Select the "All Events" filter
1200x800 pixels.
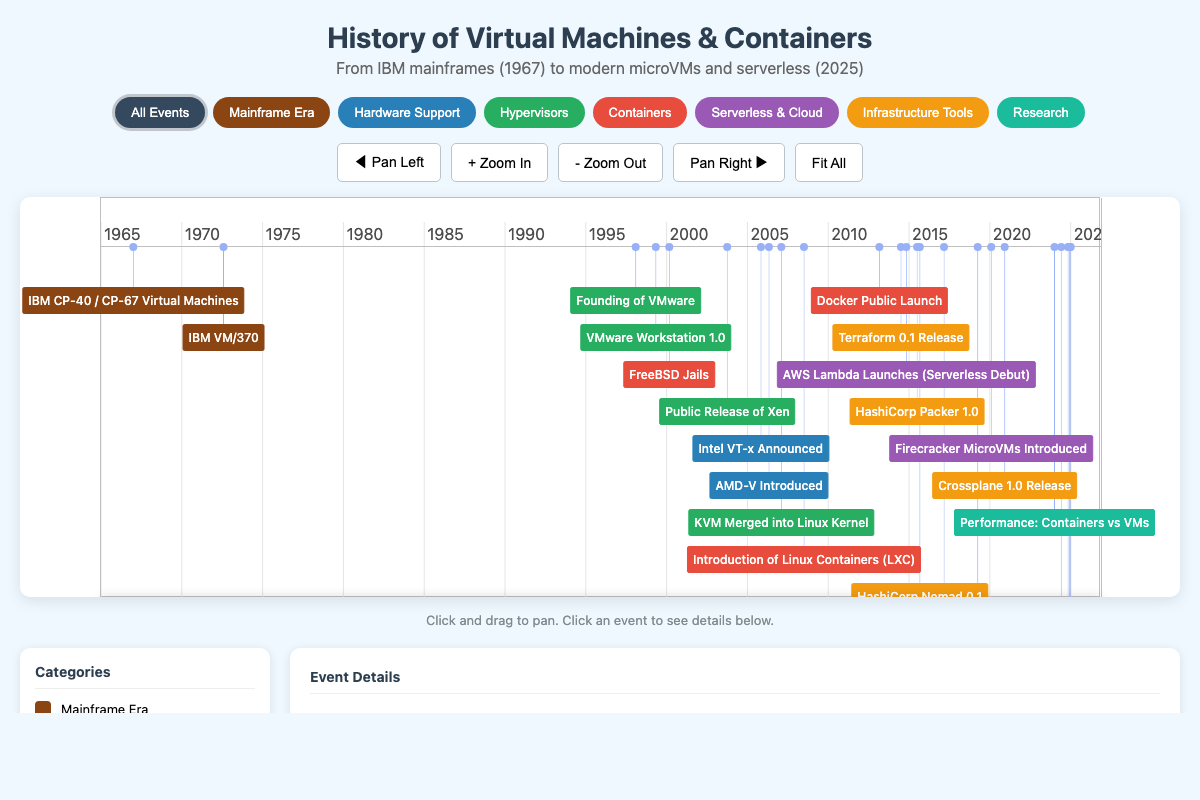159,112
